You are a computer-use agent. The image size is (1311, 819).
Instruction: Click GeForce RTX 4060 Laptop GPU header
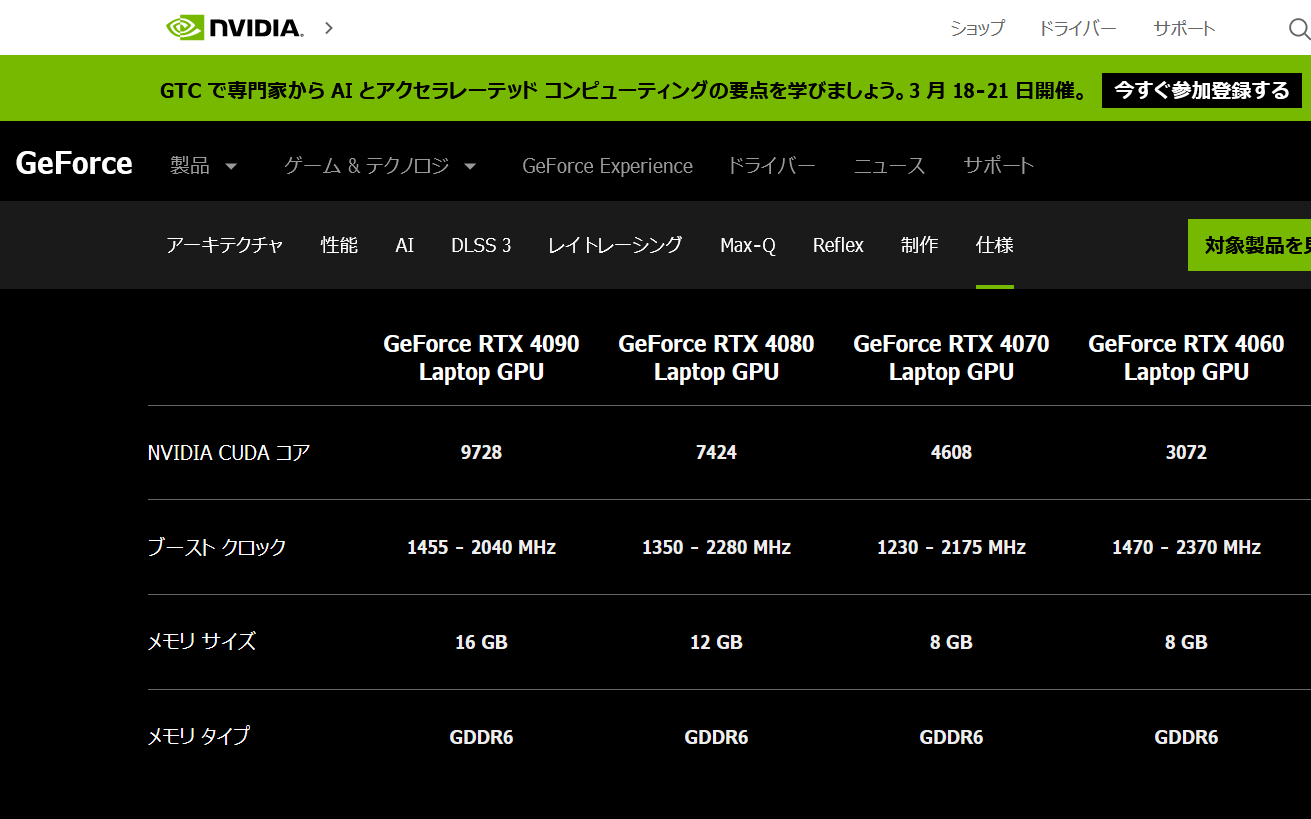[1186, 358]
